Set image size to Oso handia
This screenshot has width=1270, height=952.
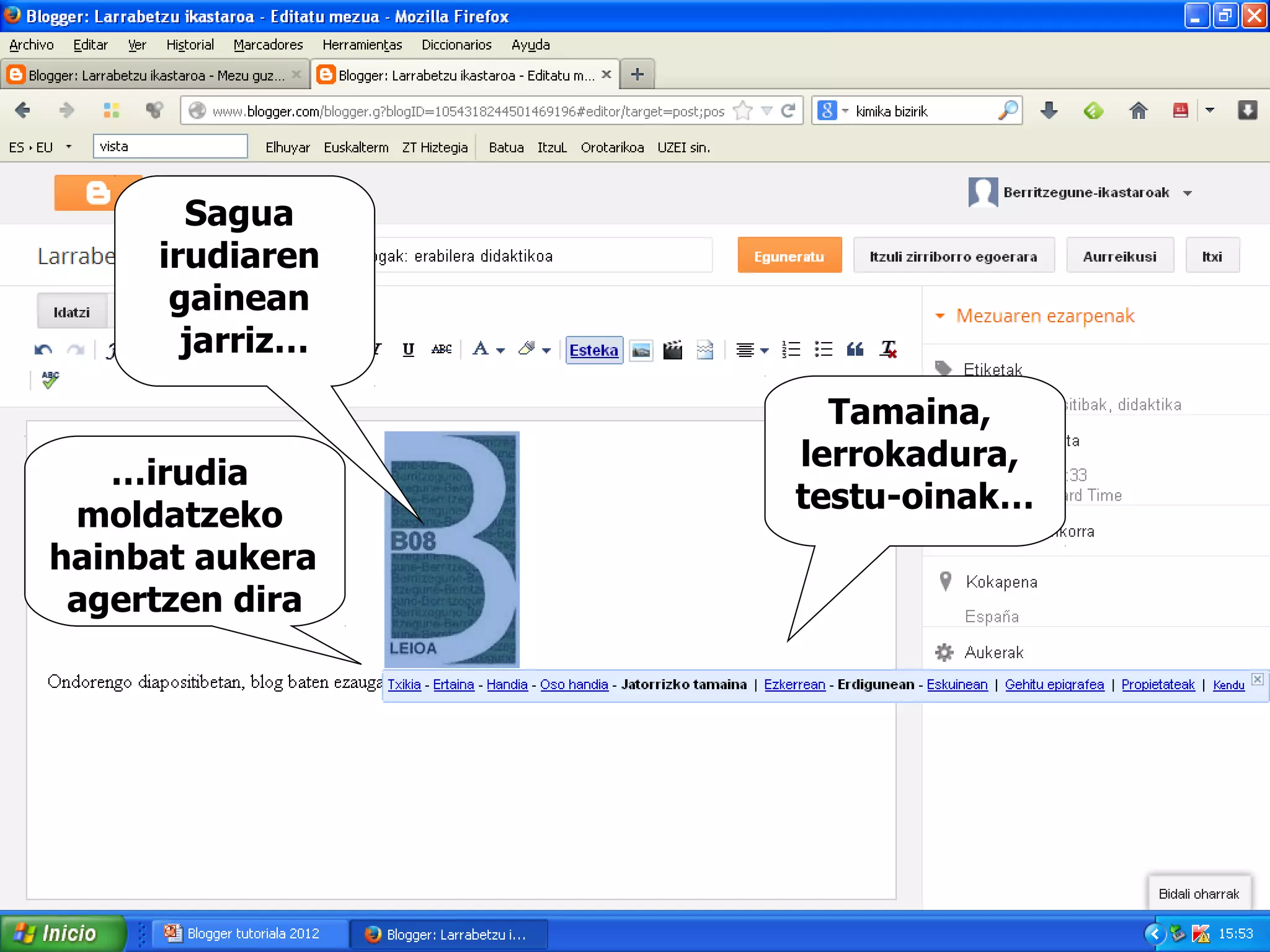point(574,685)
